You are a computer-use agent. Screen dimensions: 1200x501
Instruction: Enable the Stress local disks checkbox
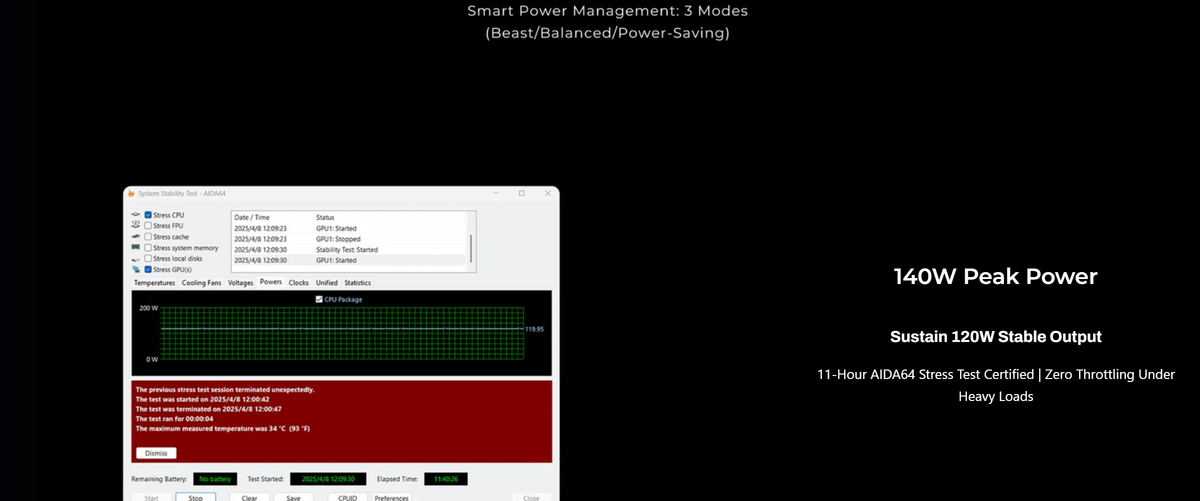coord(148,258)
